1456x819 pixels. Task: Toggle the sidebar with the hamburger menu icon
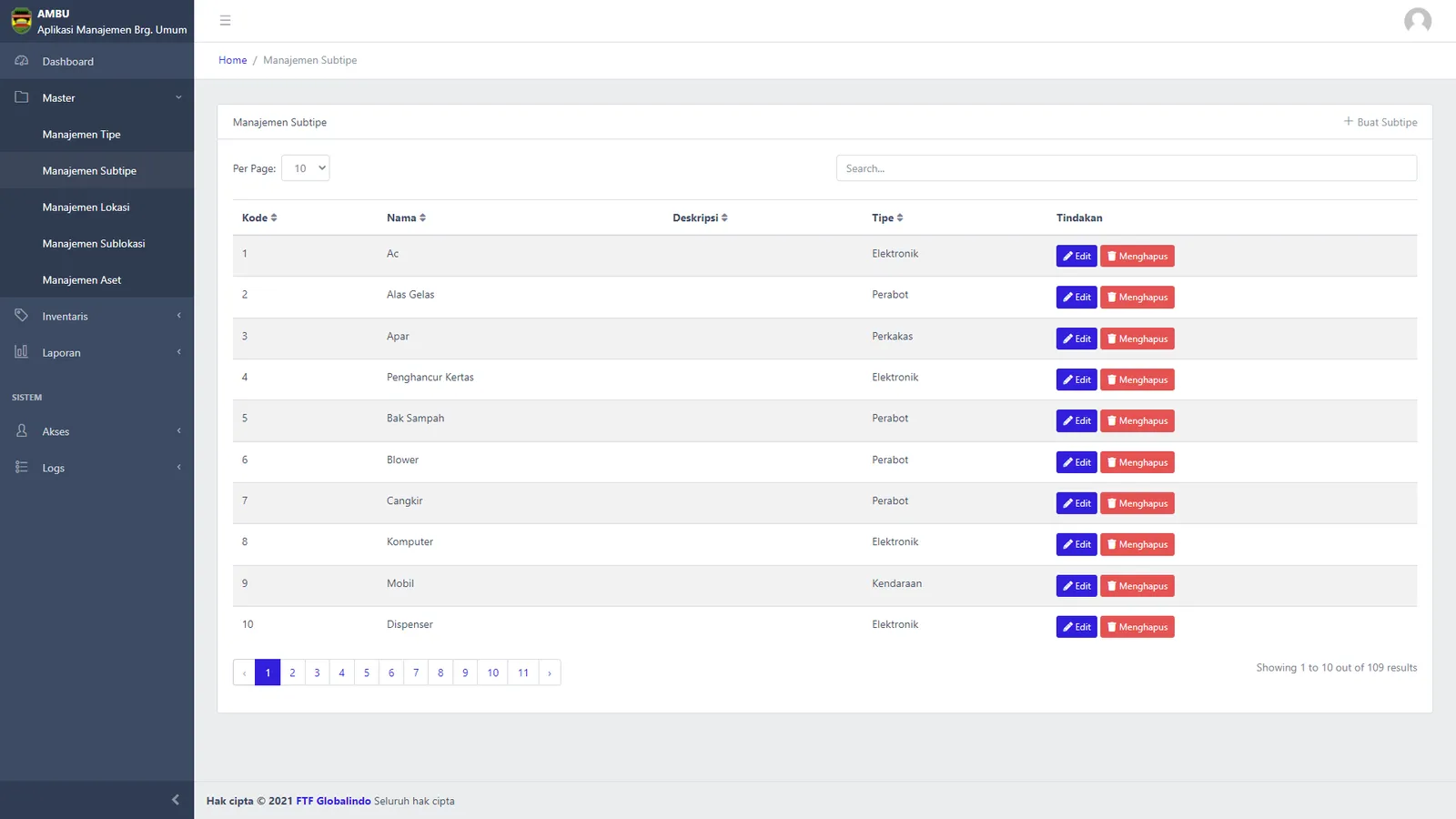226,20
